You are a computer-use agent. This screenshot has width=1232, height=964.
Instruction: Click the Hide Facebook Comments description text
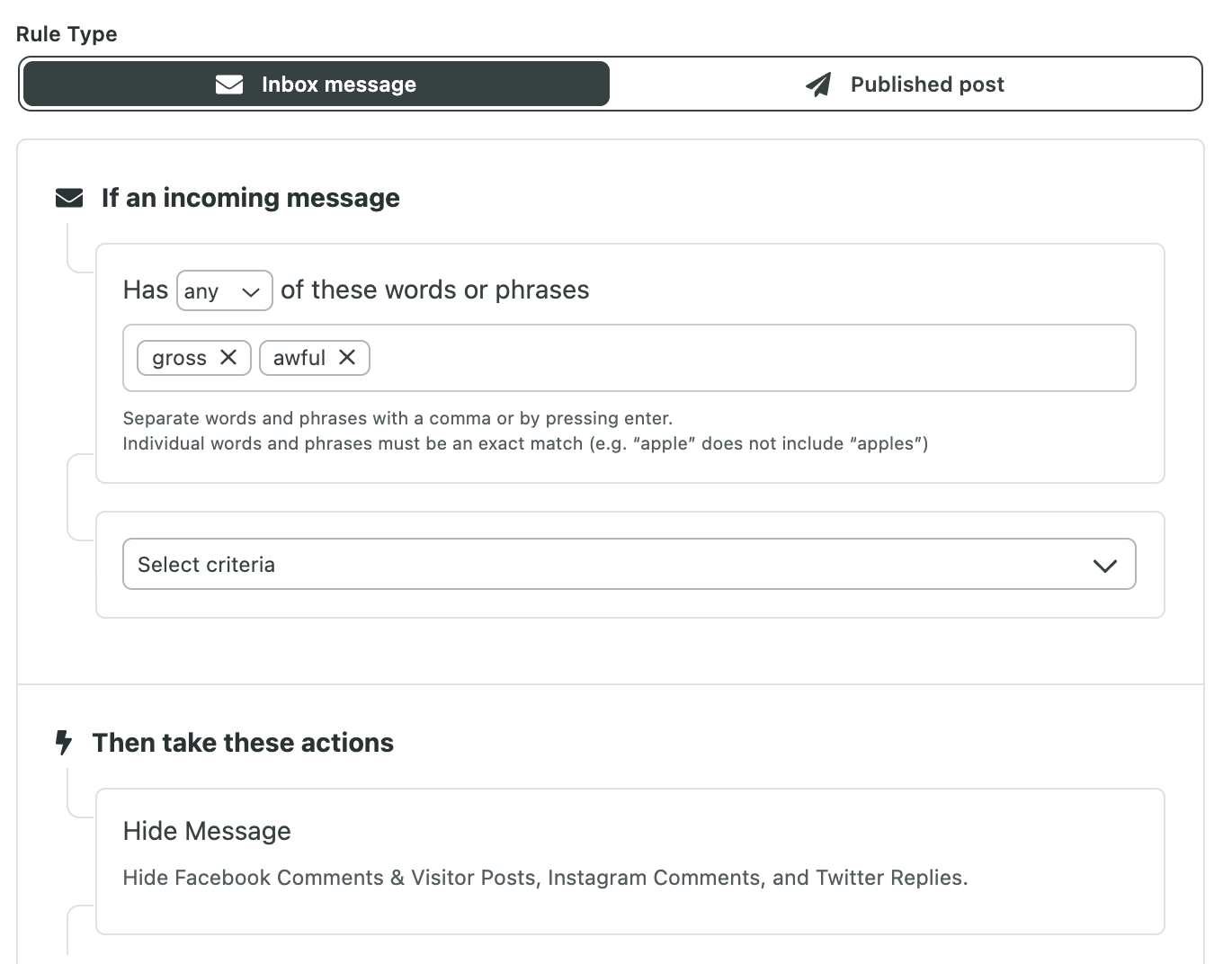coord(545,878)
